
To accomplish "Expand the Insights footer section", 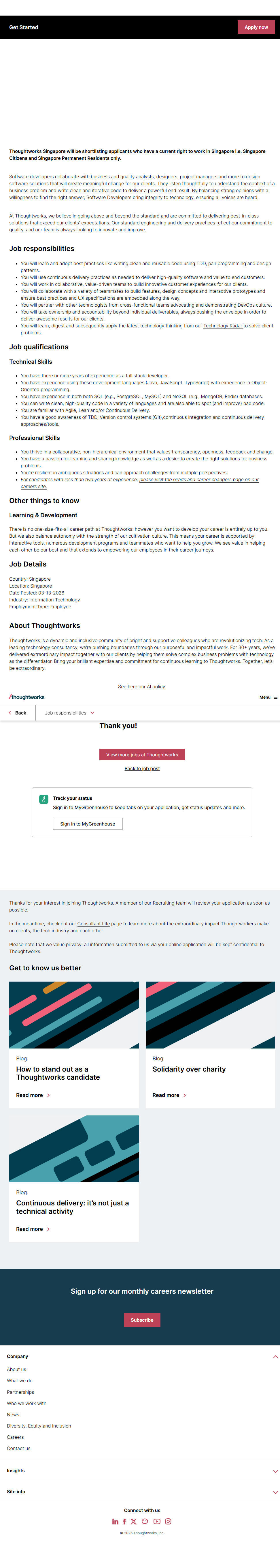I will [275, 1471].
